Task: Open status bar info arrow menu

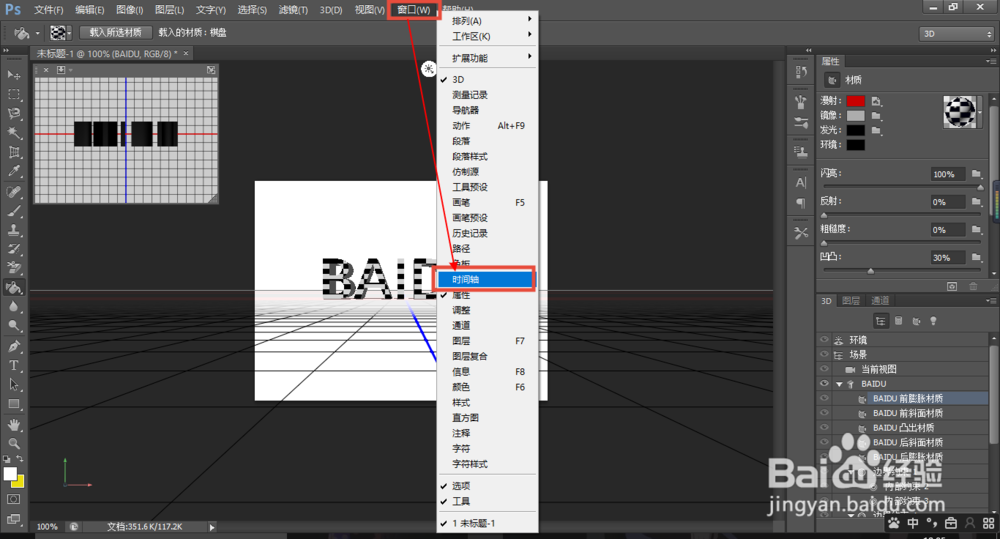Action: [212, 527]
